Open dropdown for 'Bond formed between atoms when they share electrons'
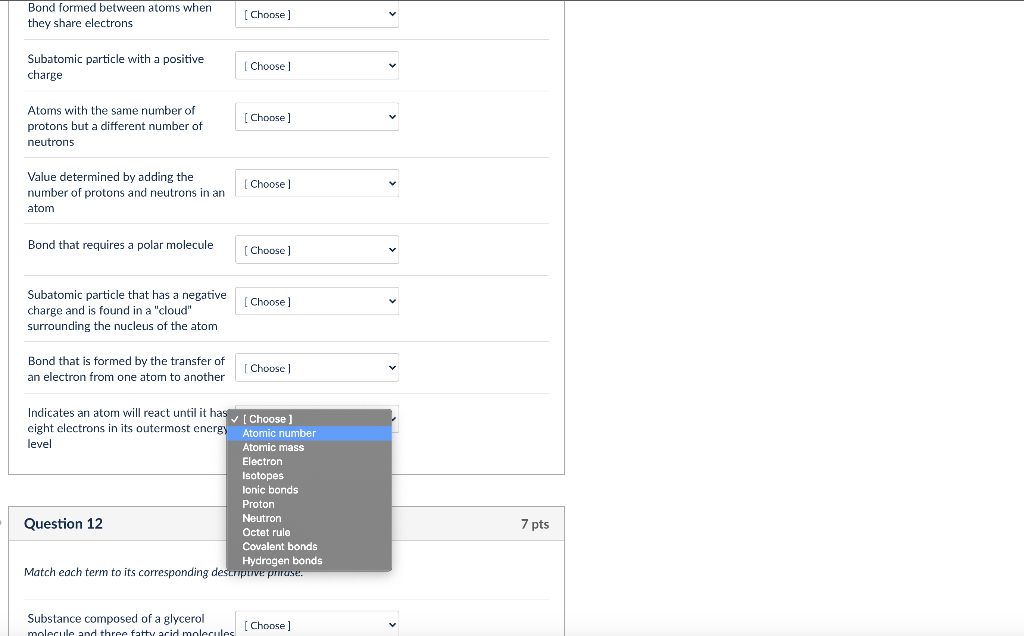Screen dimensions: 1024x636 point(317,14)
